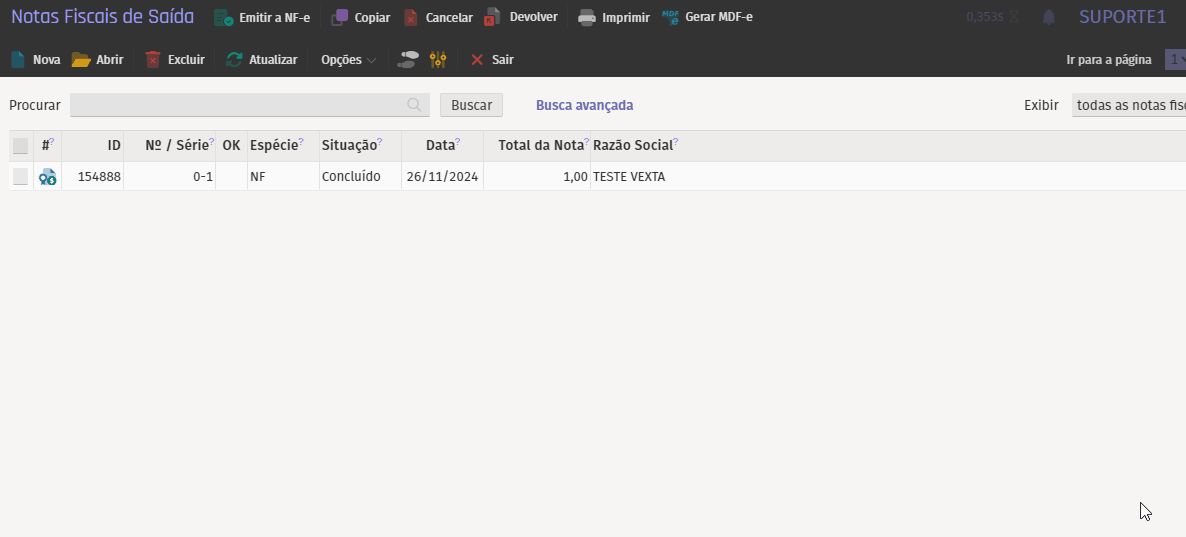Click the Emitir a NF-e icon

224,17
